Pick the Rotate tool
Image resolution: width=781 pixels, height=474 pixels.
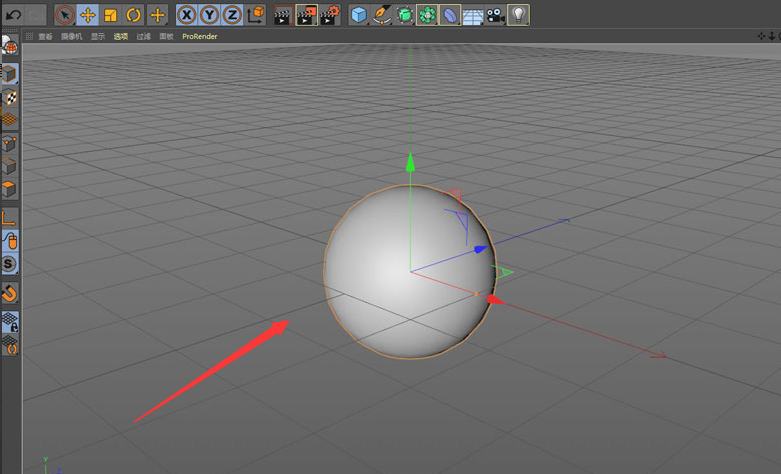point(133,15)
